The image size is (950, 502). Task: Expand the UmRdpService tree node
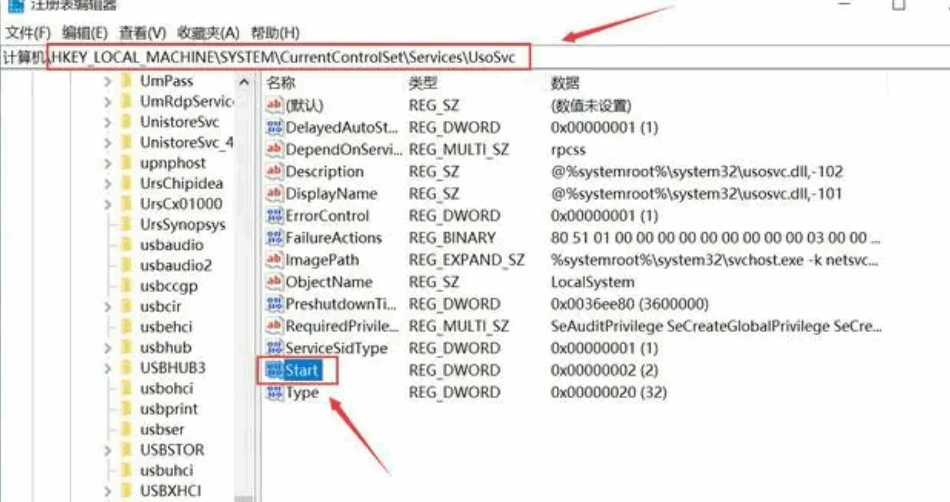pyautogui.click(x=108, y=101)
